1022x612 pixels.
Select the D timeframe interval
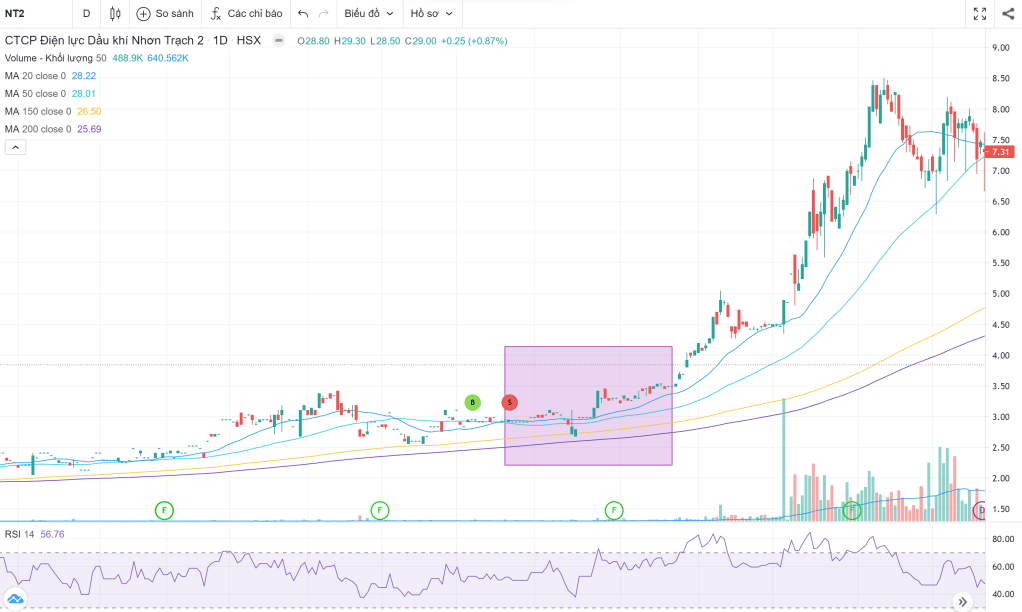pos(86,14)
